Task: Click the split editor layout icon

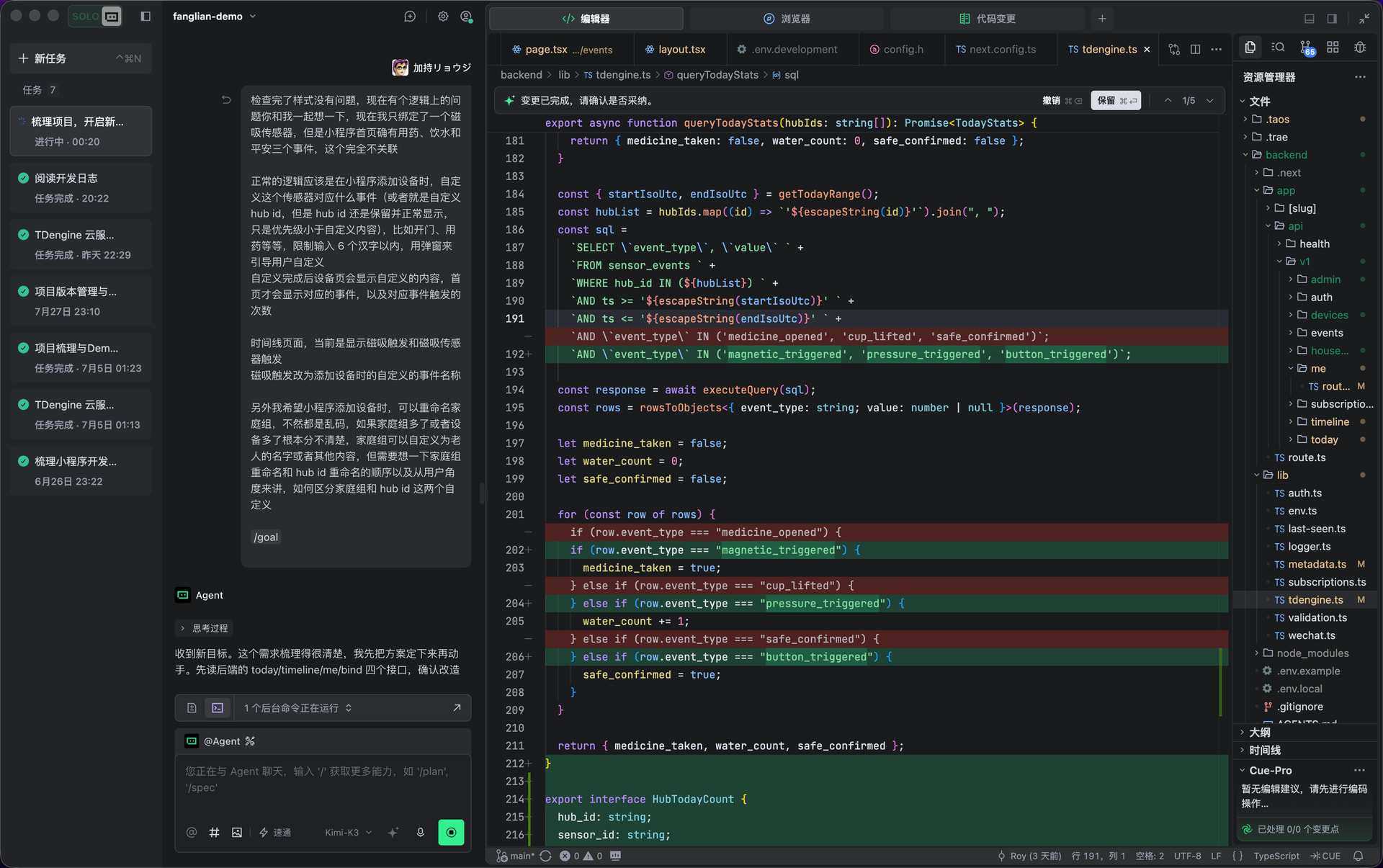Action: [1195, 49]
